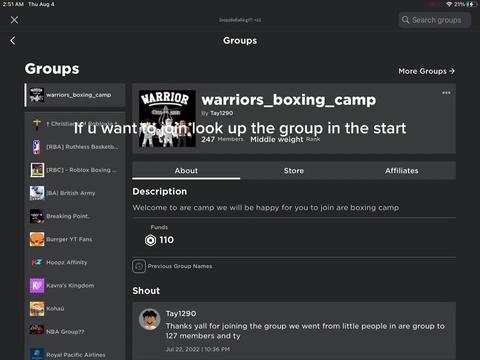Screen dimensions: 480x360
Task: Select the NBA Group?? entry
Action: [76, 332]
